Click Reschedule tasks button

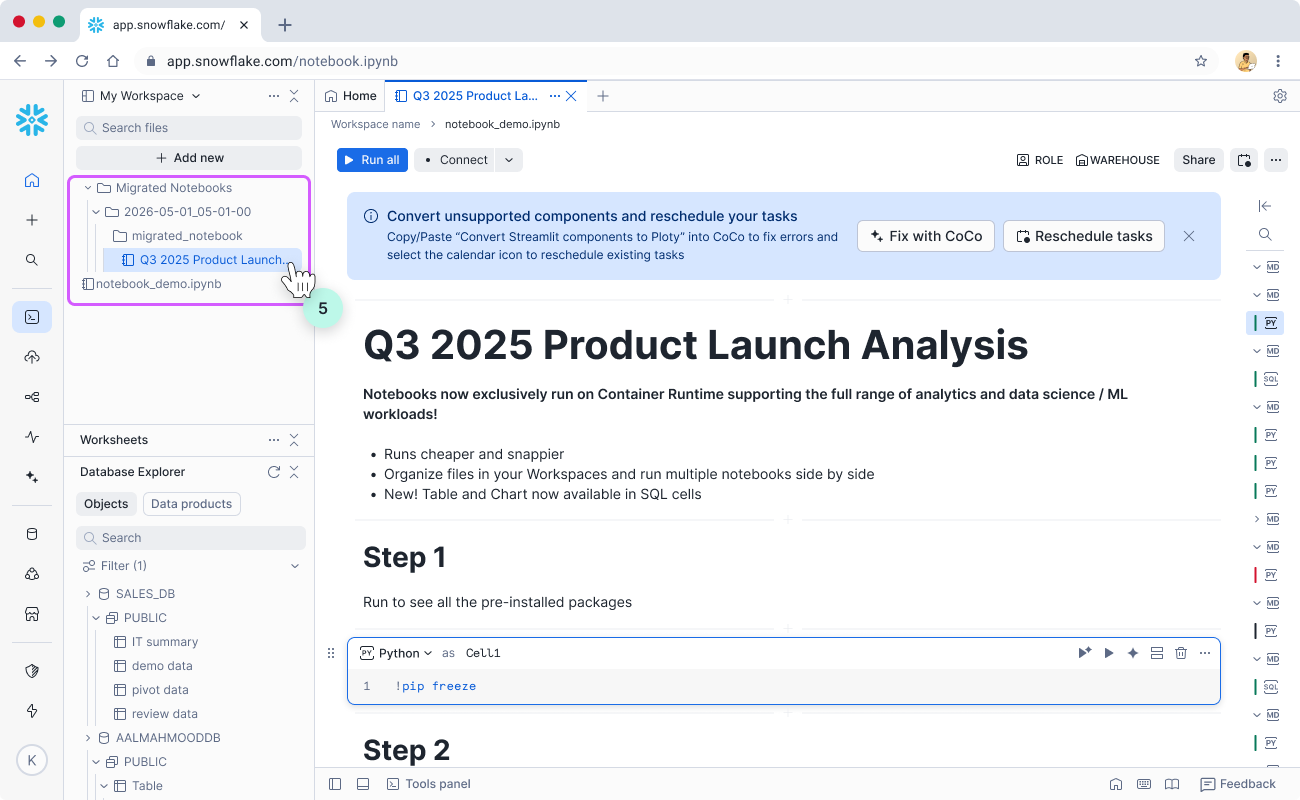point(1084,236)
